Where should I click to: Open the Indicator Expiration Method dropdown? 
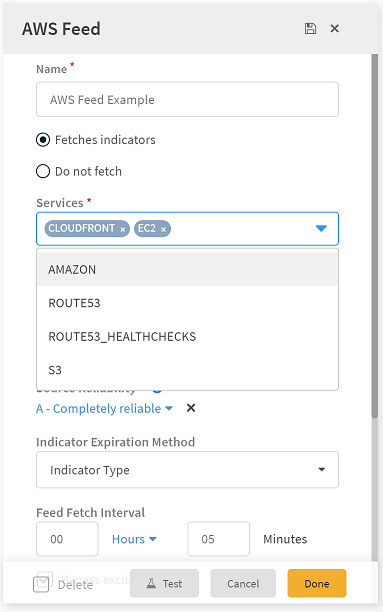(187, 470)
